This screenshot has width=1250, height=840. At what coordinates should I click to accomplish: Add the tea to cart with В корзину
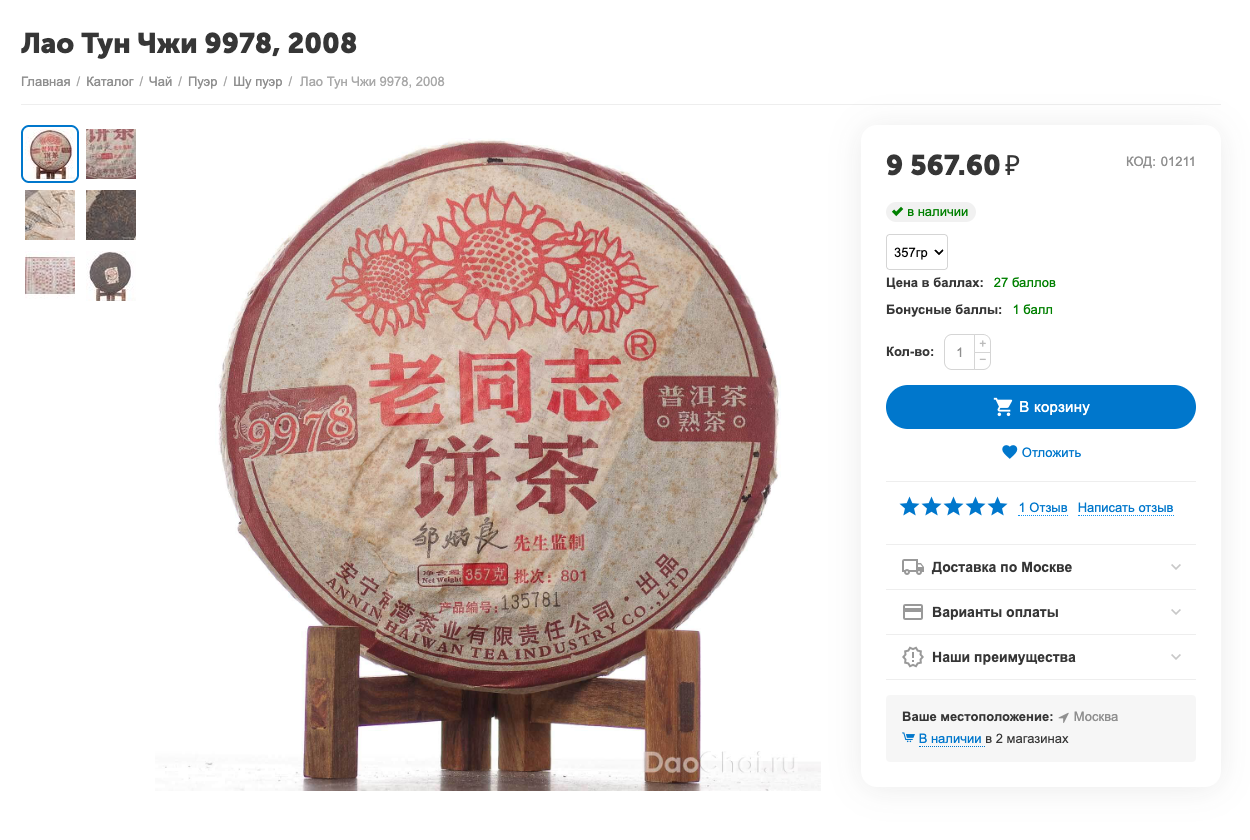(1041, 407)
